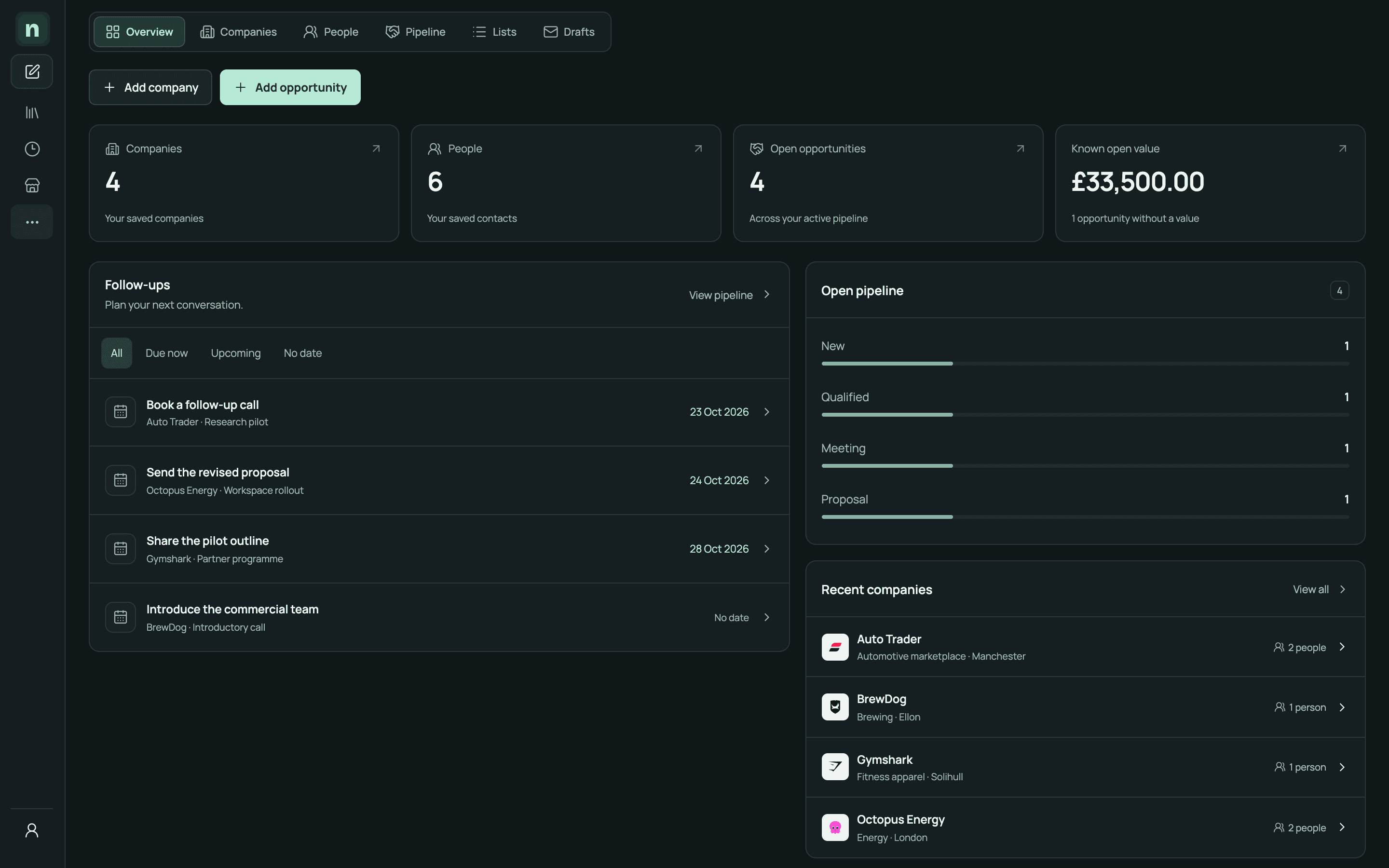This screenshot has width=1389, height=868.
Task: Open chevron on BrewDog introductory call row
Action: [766, 617]
